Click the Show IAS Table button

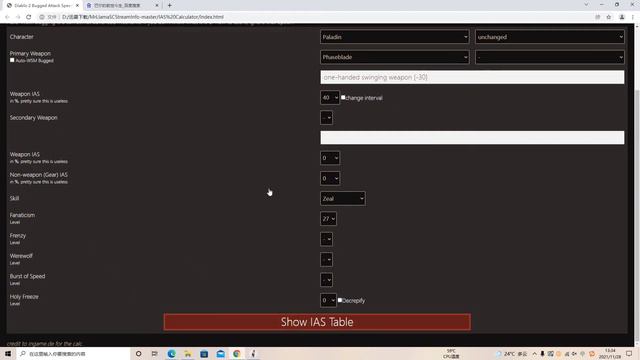tap(317, 322)
